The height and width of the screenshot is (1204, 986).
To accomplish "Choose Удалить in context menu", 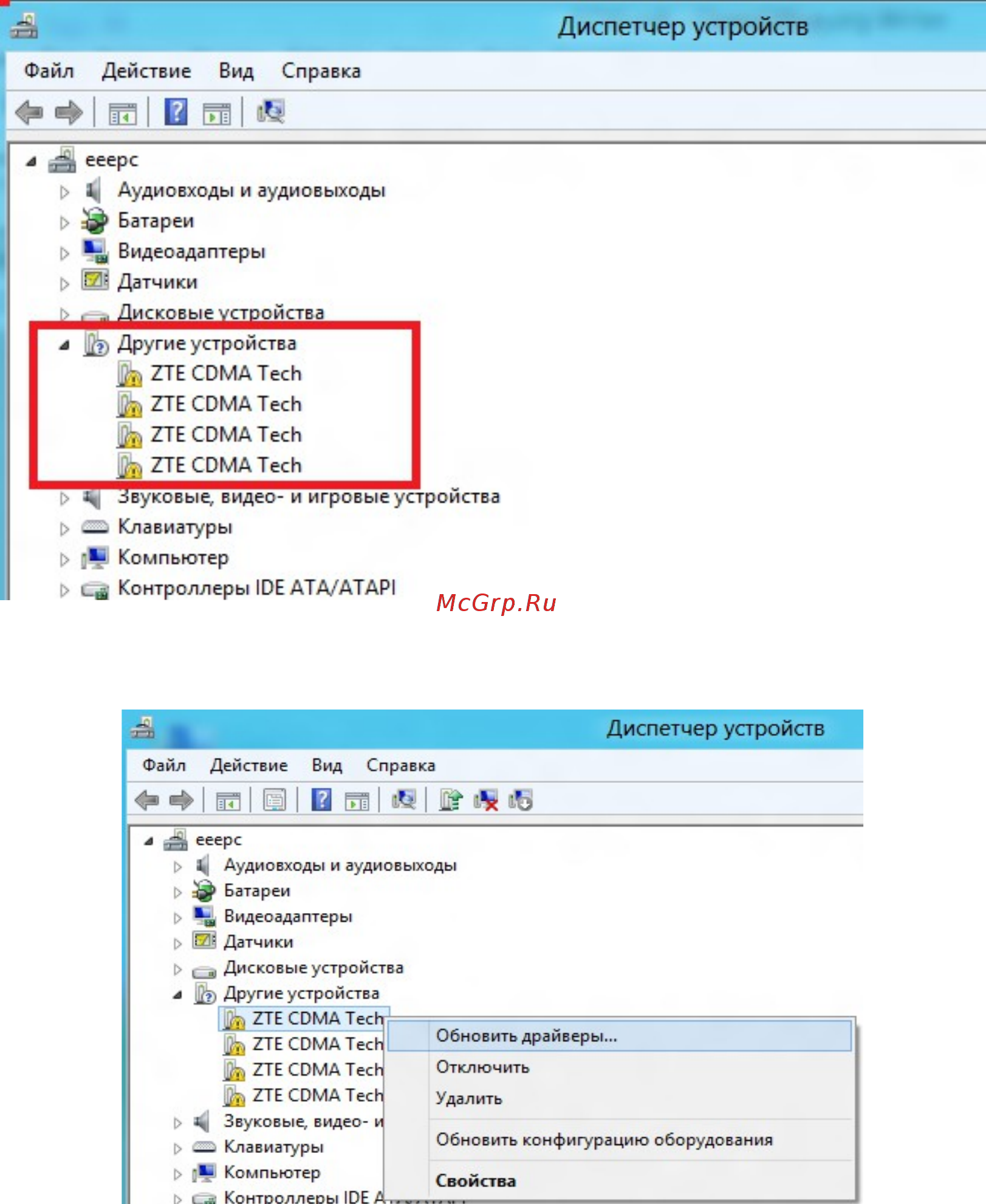I will [x=619, y=1098].
